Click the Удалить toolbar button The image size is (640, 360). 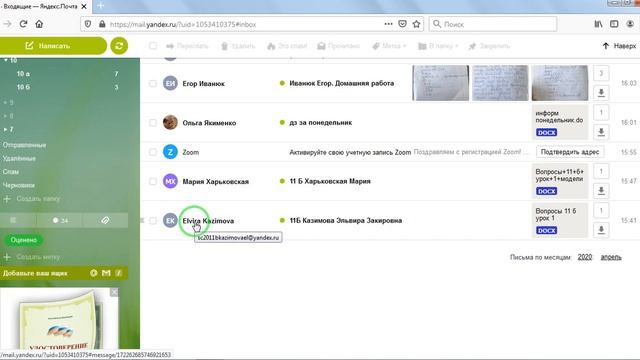click(238, 46)
